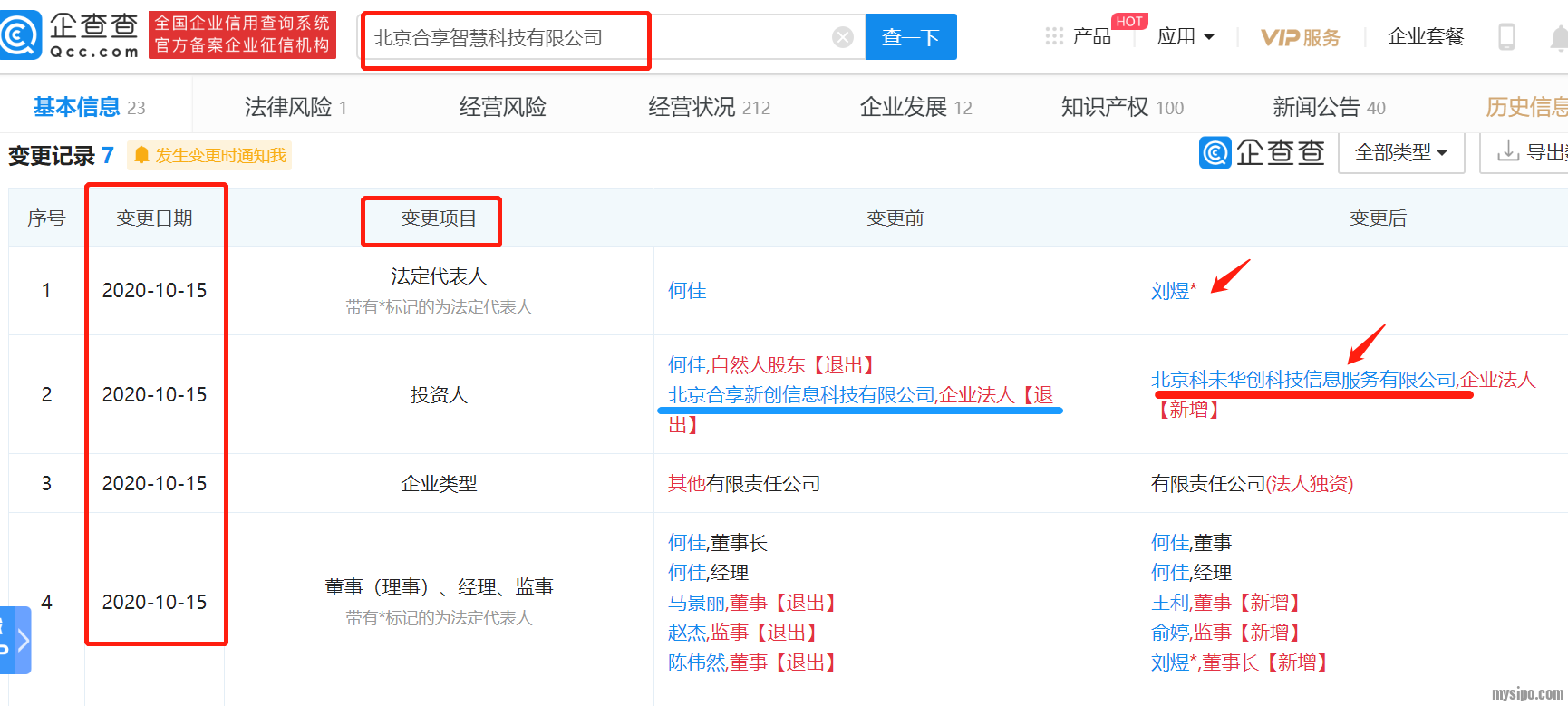Click 何佳 link in row 1
1568x706 pixels.
(x=687, y=291)
